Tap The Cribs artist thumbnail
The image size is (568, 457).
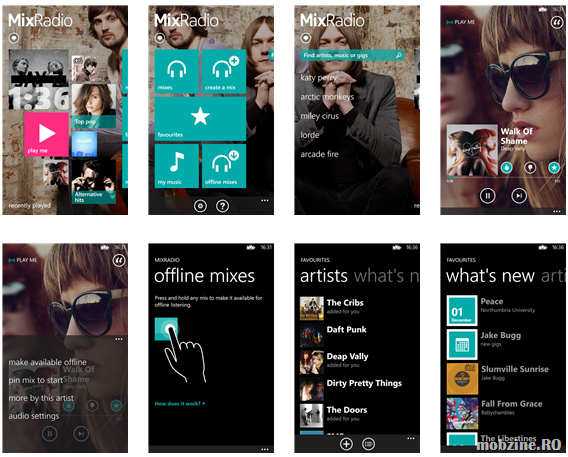(x=312, y=309)
